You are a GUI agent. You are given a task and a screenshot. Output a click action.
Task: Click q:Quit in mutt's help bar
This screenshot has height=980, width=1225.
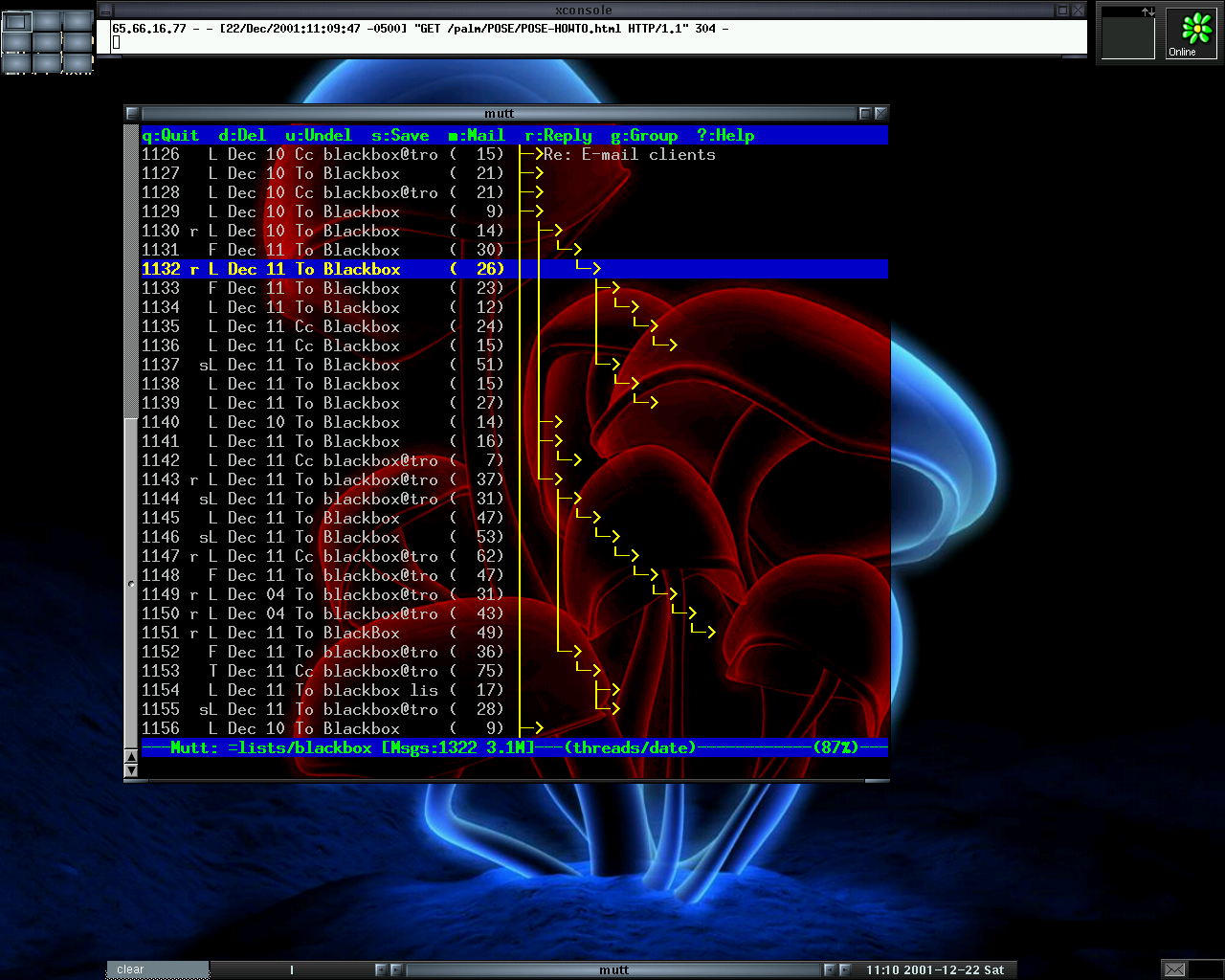170,135
